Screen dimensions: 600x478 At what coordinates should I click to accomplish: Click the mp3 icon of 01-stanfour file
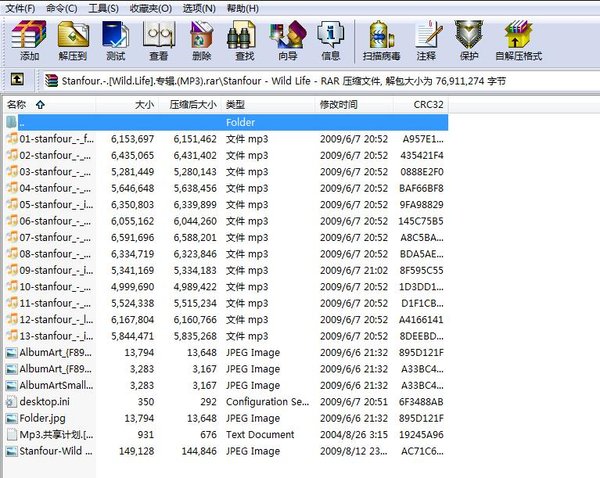click(12, 139)
